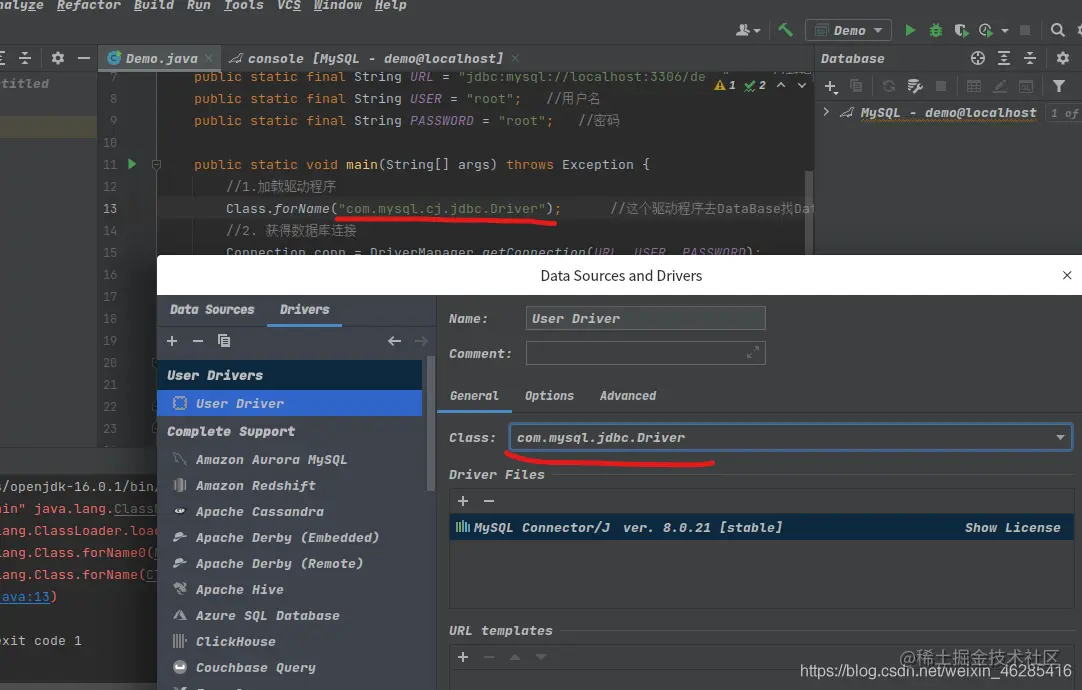Image resolution: width=1082 pixels, height=690 pixels.
Task: Close the Demo.java tab
Action: point(209,58)
